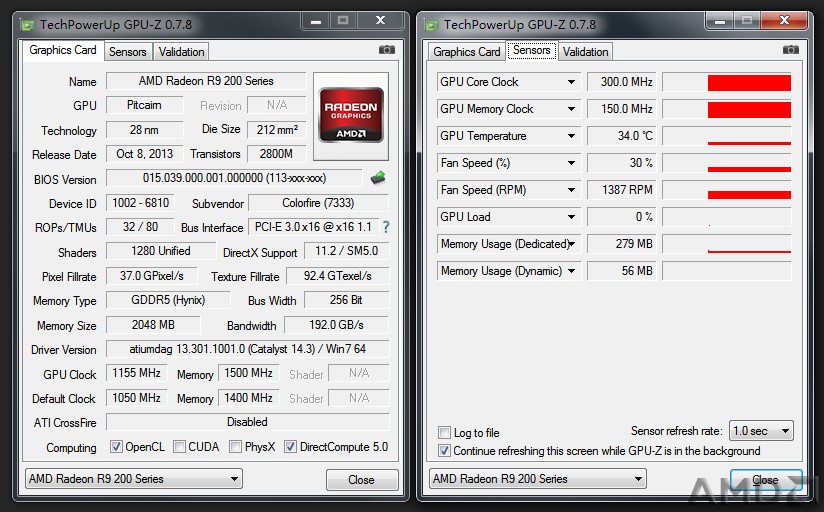Screen dimensions: 824x512
Task: Open GPU selector dropdown in left window
Action: tap(133, 479)
